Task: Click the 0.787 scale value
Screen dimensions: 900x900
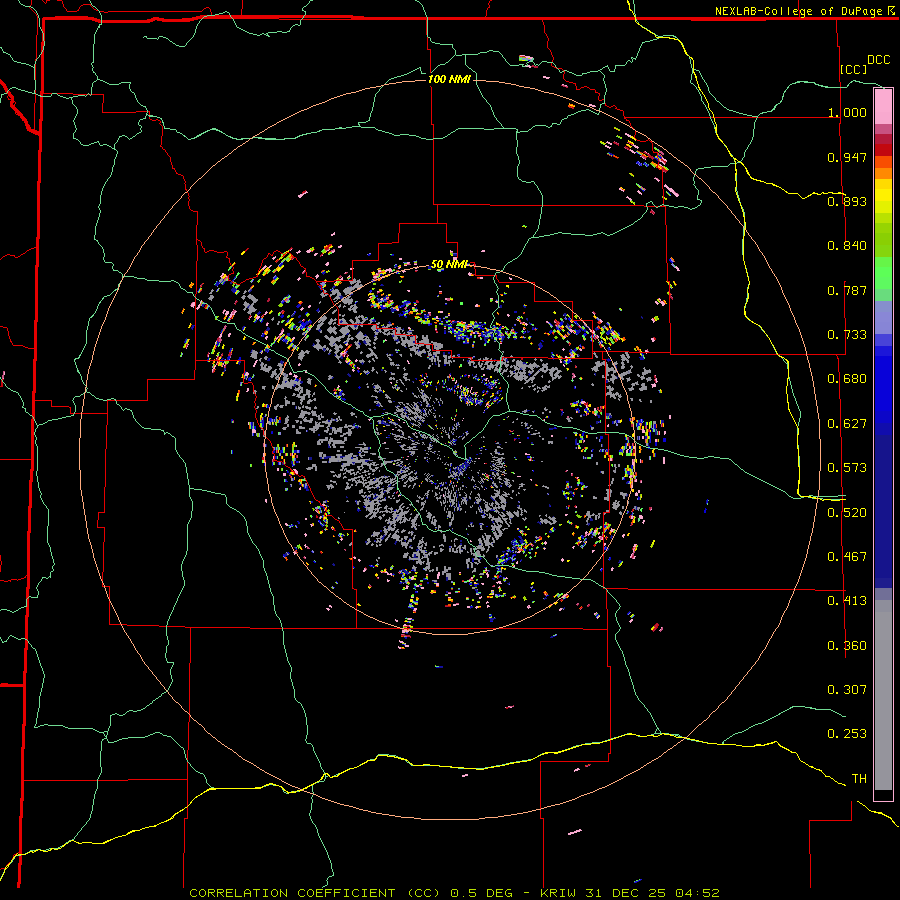Action: pos(847,290)
